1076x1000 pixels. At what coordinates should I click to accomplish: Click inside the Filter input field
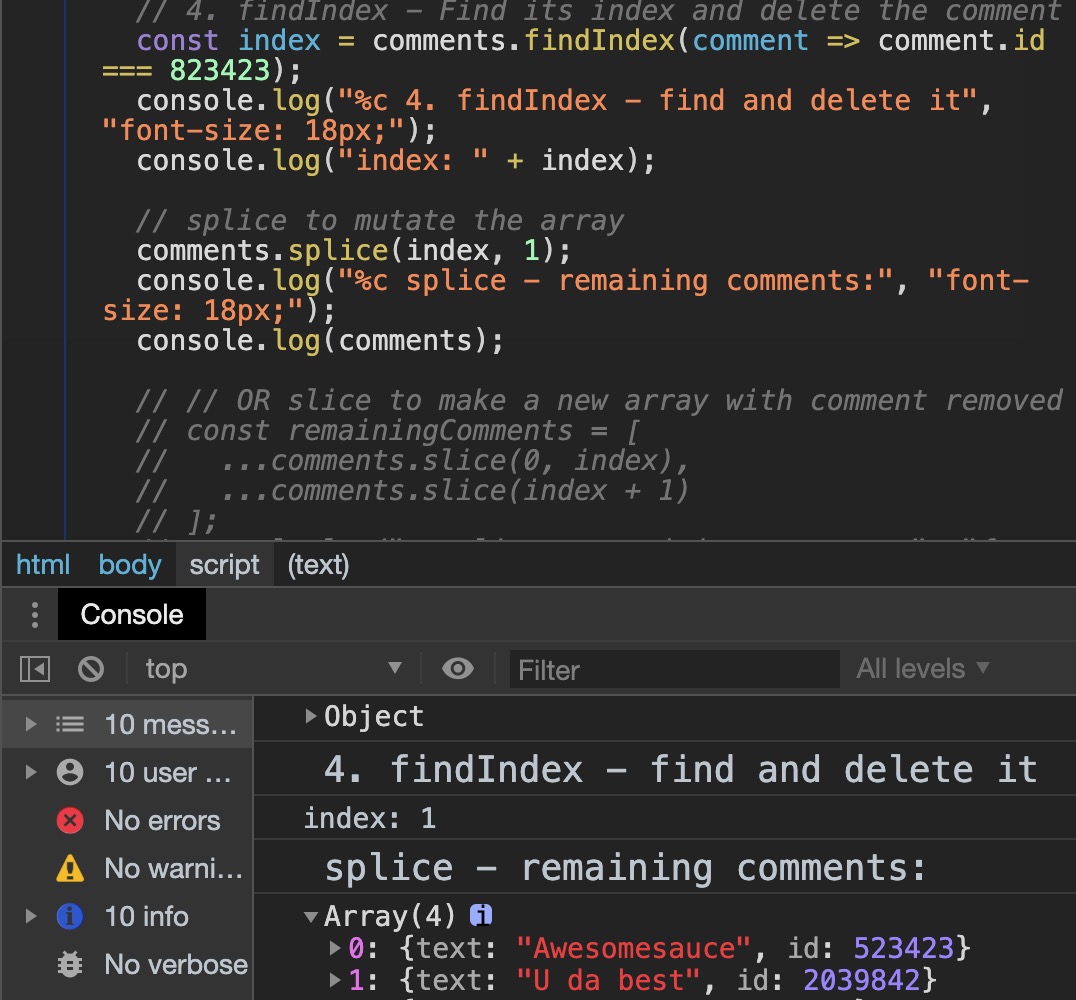[x=675, y=668]
